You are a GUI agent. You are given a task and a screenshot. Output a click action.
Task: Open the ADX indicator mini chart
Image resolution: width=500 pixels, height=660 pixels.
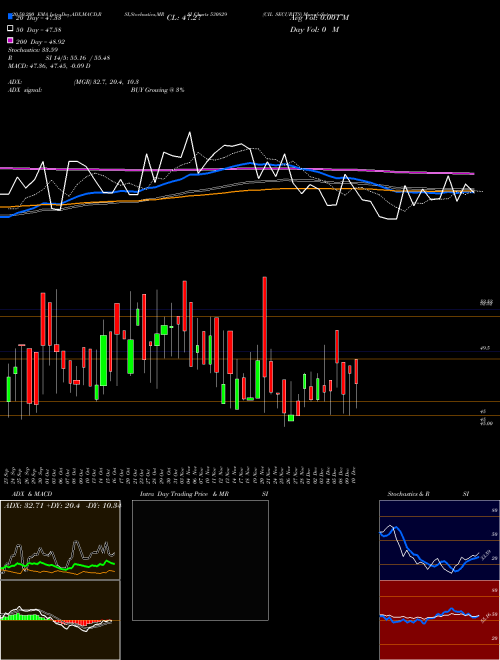point(60,540)
